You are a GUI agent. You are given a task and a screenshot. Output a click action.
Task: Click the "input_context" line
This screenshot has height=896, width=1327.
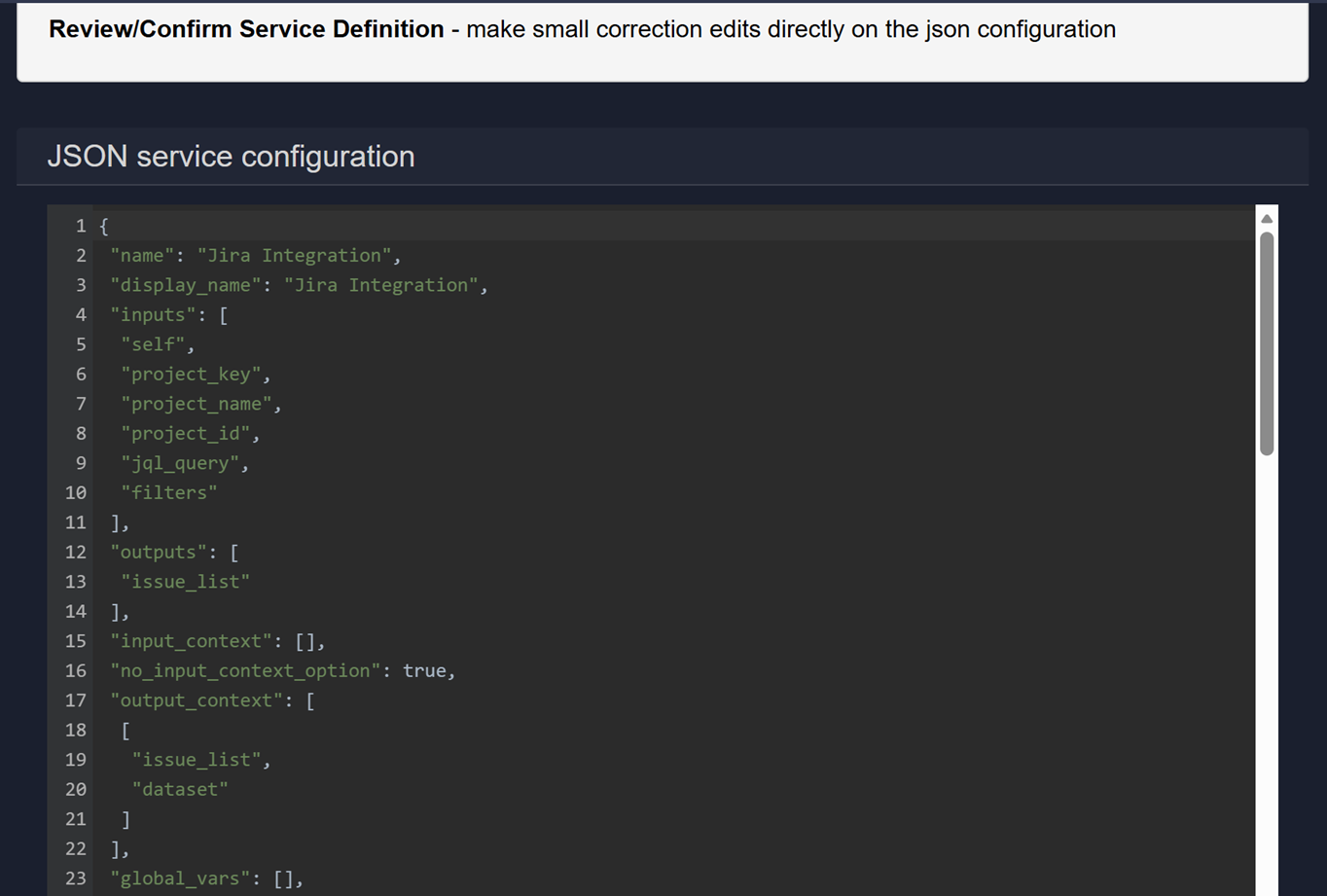[218, 641]
